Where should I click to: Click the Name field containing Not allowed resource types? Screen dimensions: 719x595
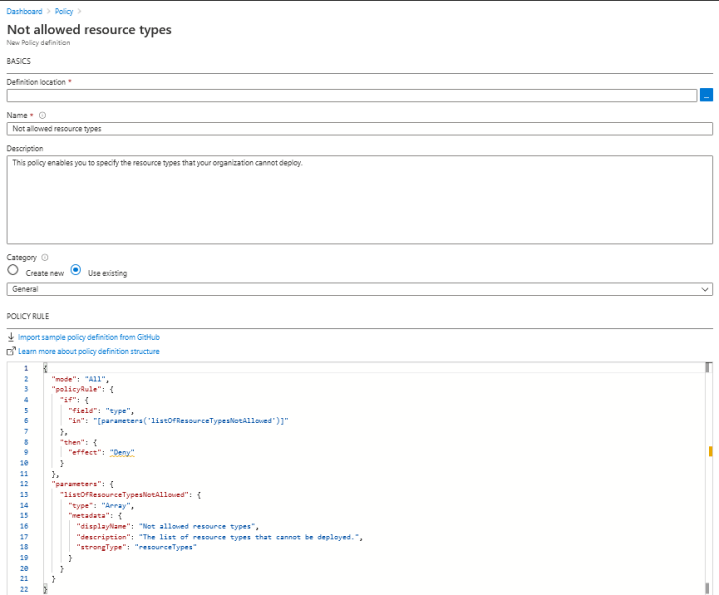pos(360,128)
